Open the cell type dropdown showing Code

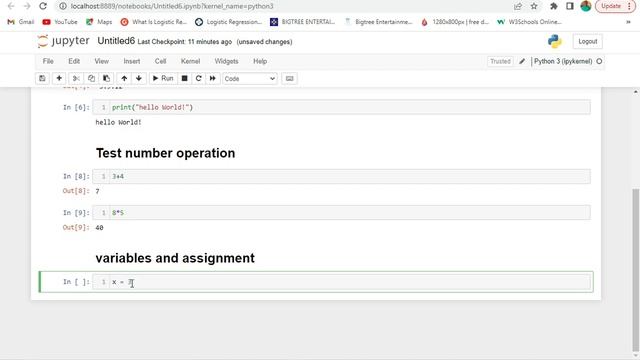pyautogui.click(x=250, y=78)
